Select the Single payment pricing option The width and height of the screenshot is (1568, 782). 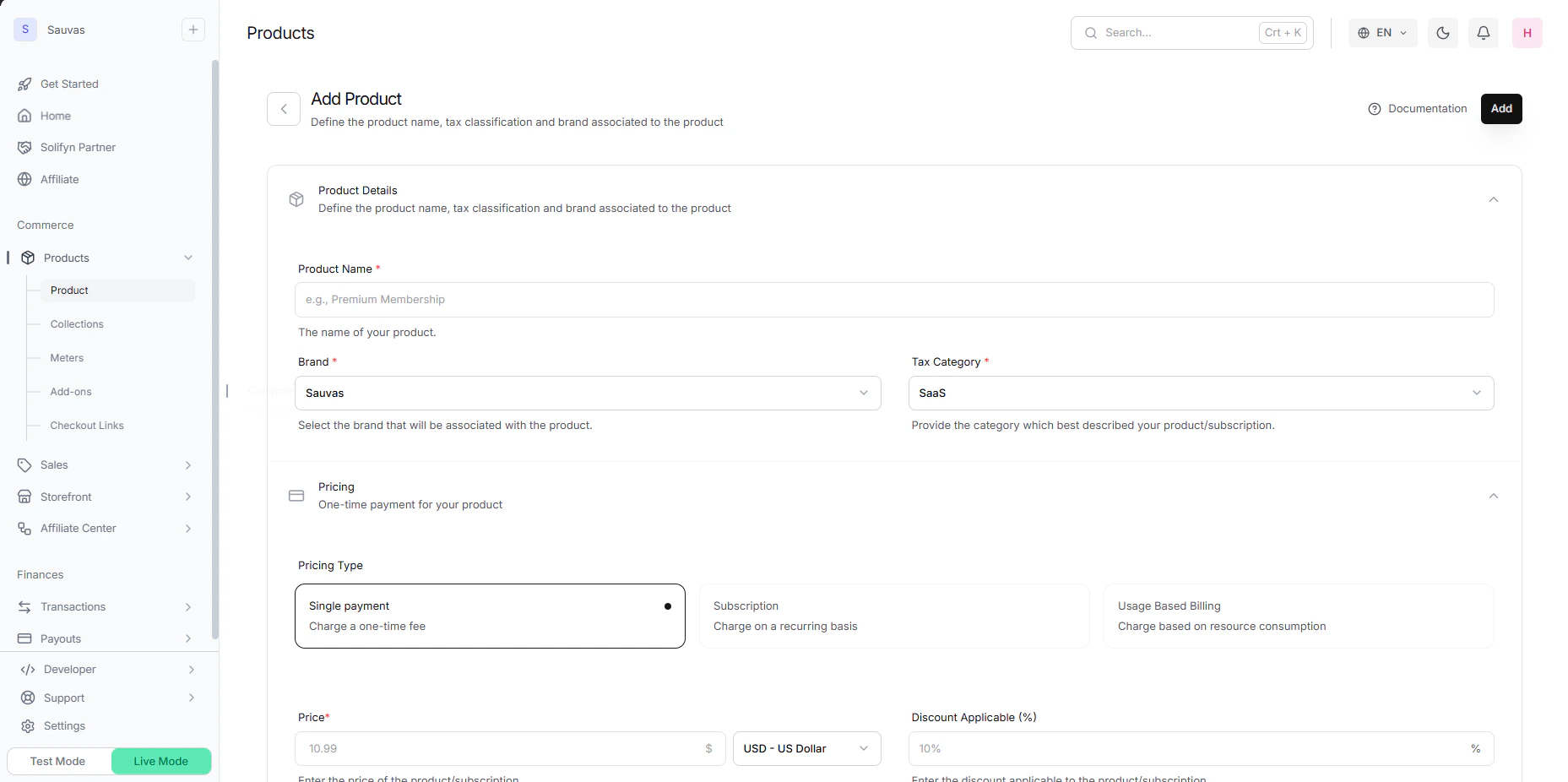pyautogui.click(x=490, y=616)
